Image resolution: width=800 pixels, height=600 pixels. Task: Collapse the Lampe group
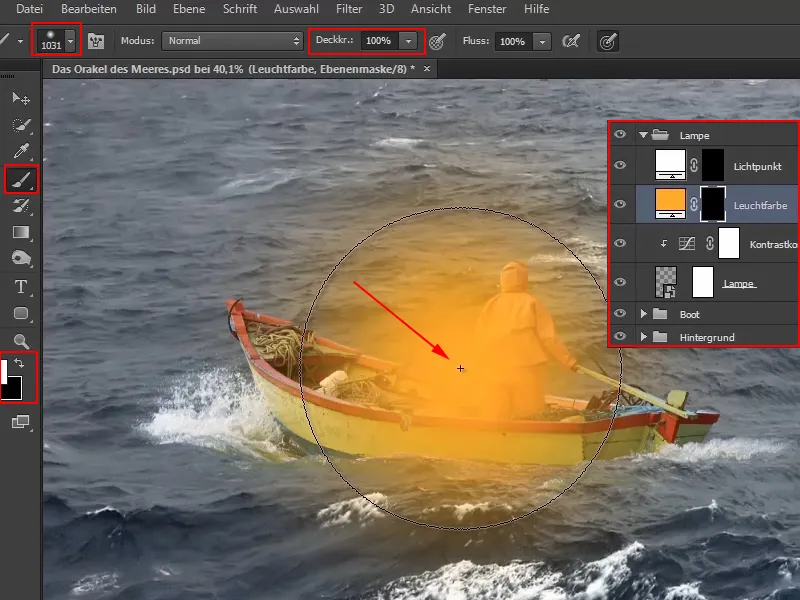tap(643, 135)
